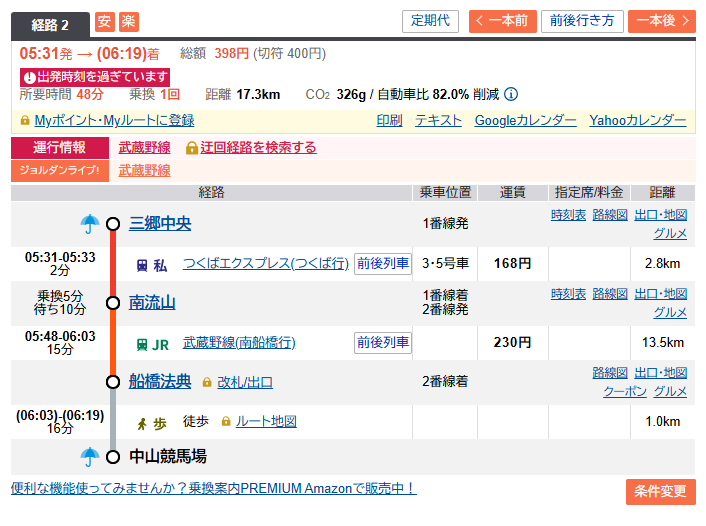This screenshot has height=526, width=706.
Task: Click the lock icon beside Myポイント・Myルートに登録
Action: click(x=25, y=120)
